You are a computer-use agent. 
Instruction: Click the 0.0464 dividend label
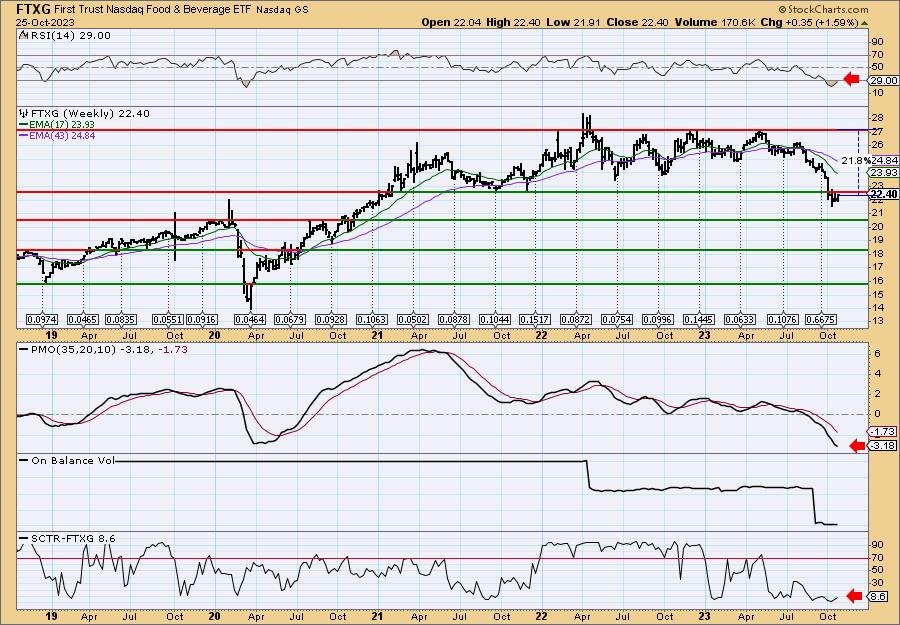point(250,319)
